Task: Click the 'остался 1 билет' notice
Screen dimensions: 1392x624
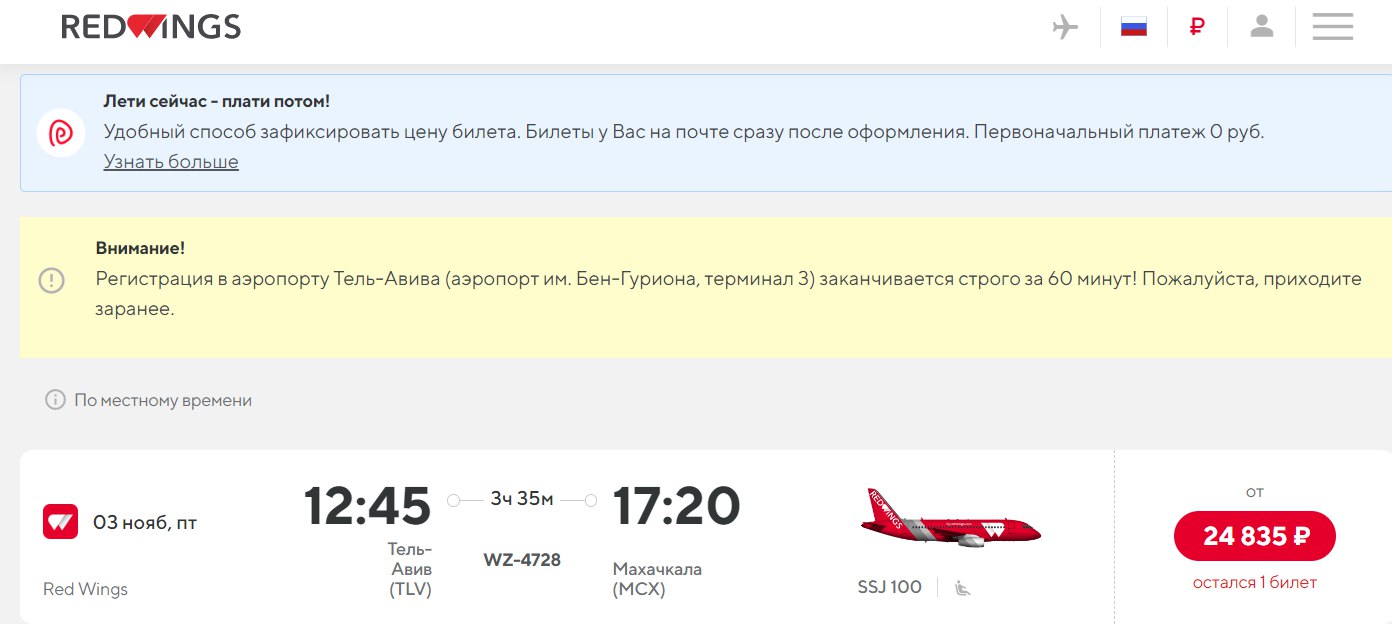Action: [1254, 582]
